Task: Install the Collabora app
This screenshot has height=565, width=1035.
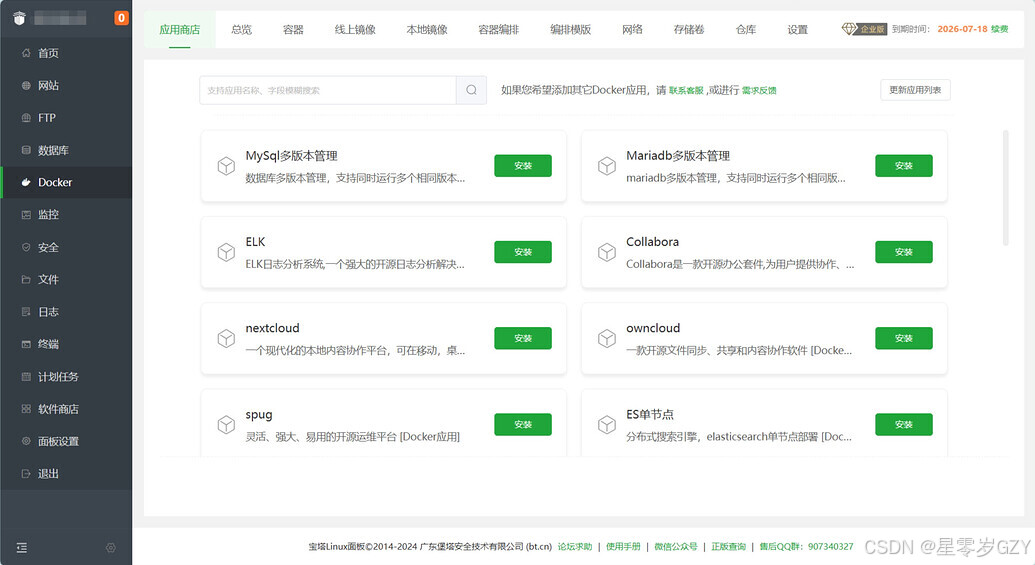Action: point(904,252)
